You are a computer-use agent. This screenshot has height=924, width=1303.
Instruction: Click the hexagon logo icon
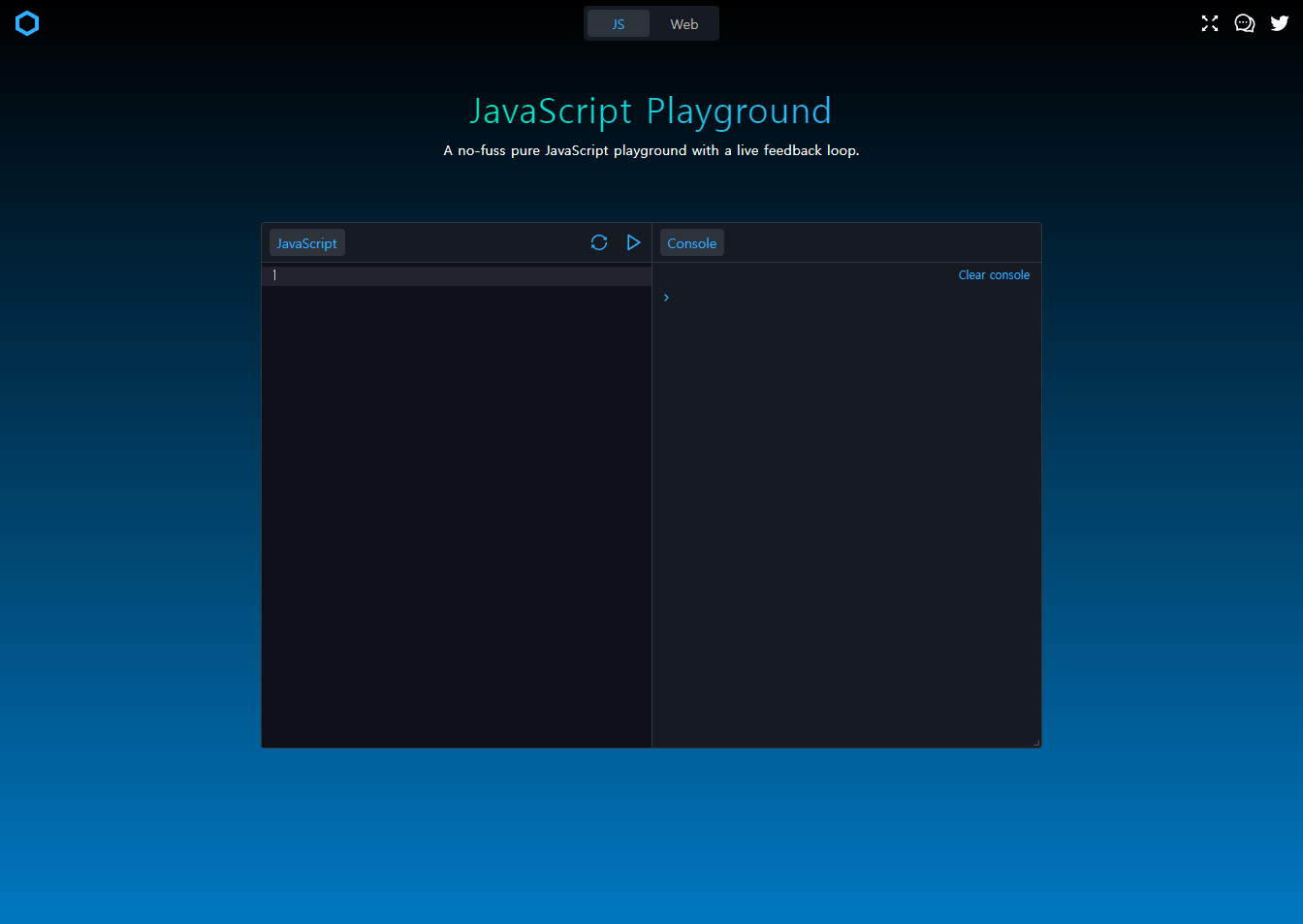27,23
